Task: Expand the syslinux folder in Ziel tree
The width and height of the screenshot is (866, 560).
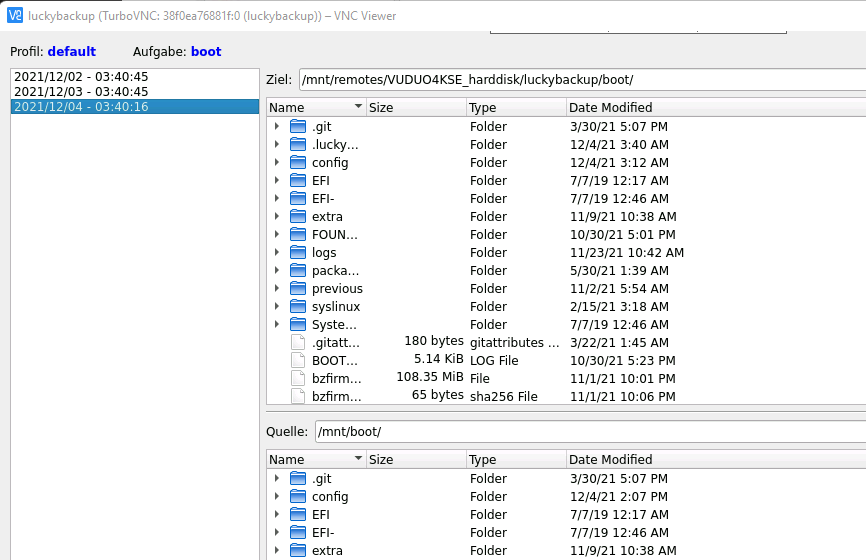Action: (277, 307)
